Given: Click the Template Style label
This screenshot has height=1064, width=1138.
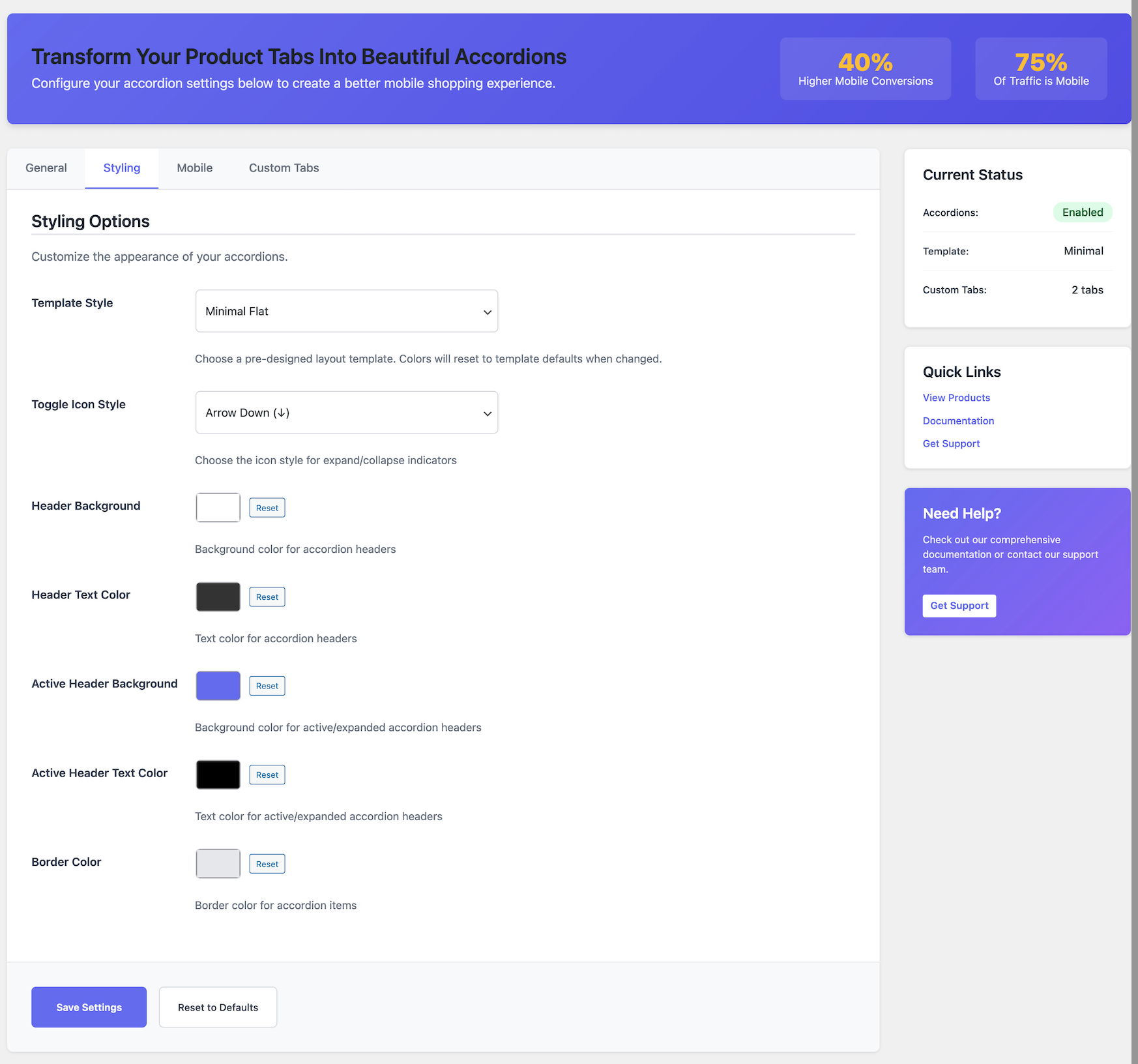Looking at the screenshot, I should 72,303.
